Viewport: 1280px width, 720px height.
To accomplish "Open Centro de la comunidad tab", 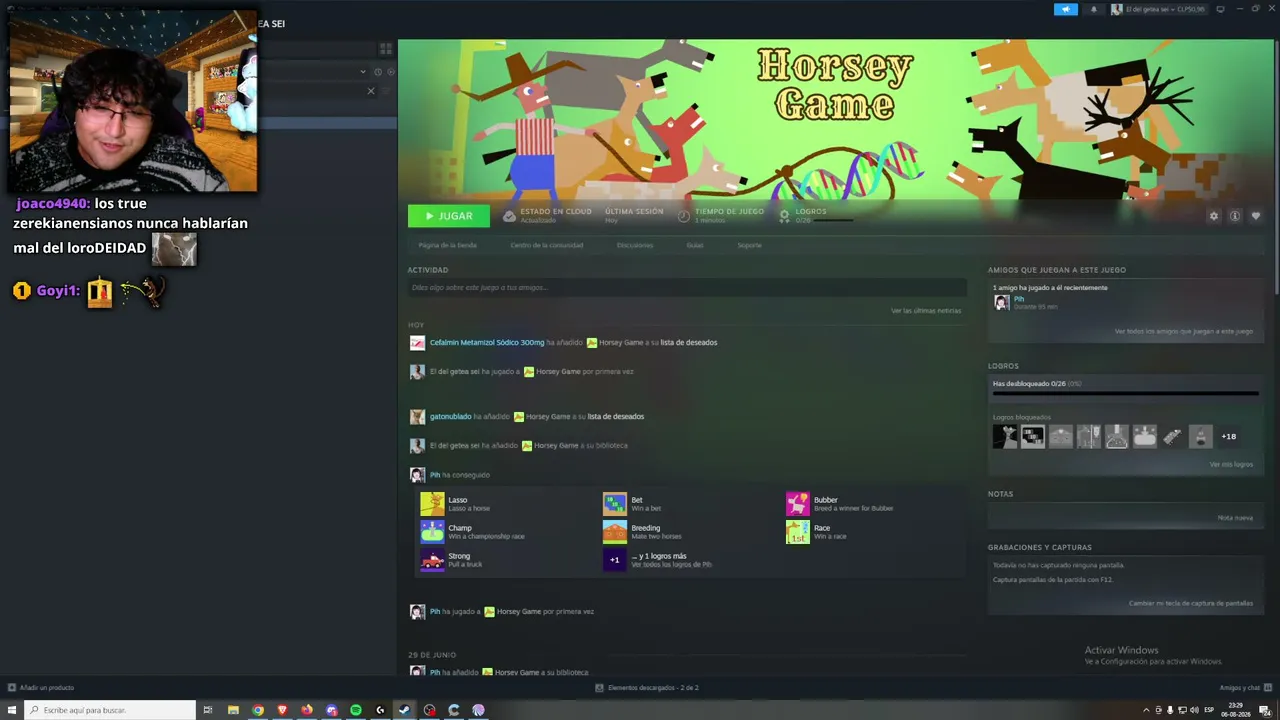I will point(546,245).
